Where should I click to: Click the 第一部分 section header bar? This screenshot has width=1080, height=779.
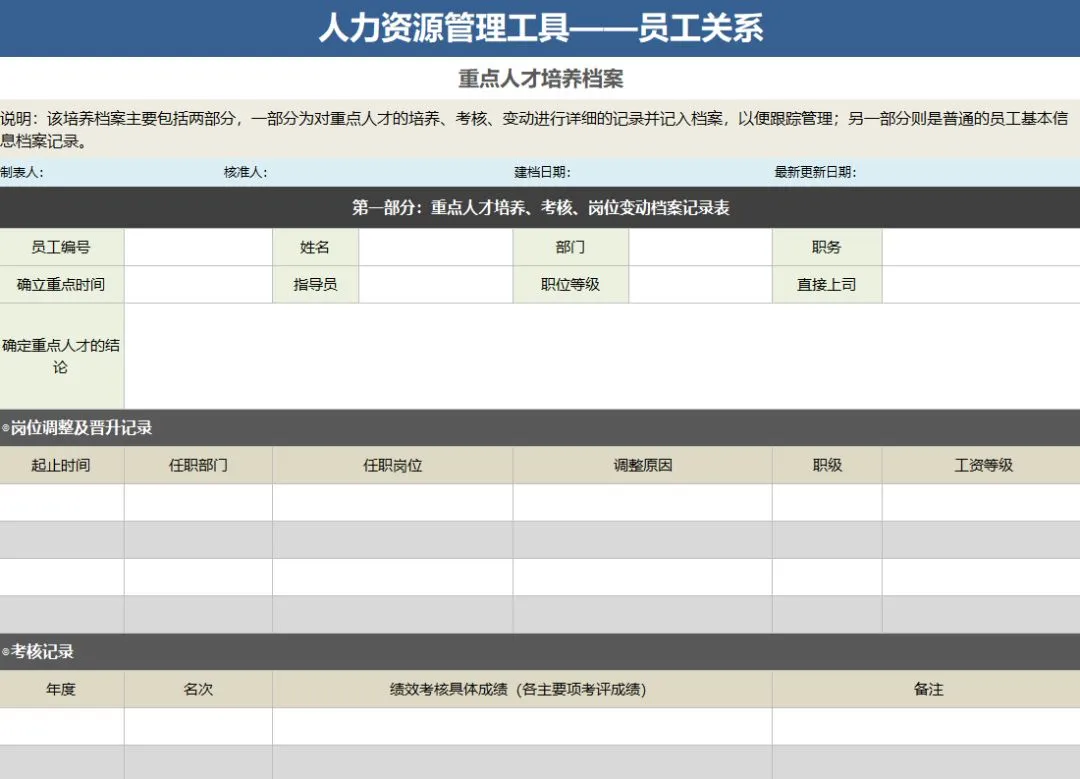[540, 207]
